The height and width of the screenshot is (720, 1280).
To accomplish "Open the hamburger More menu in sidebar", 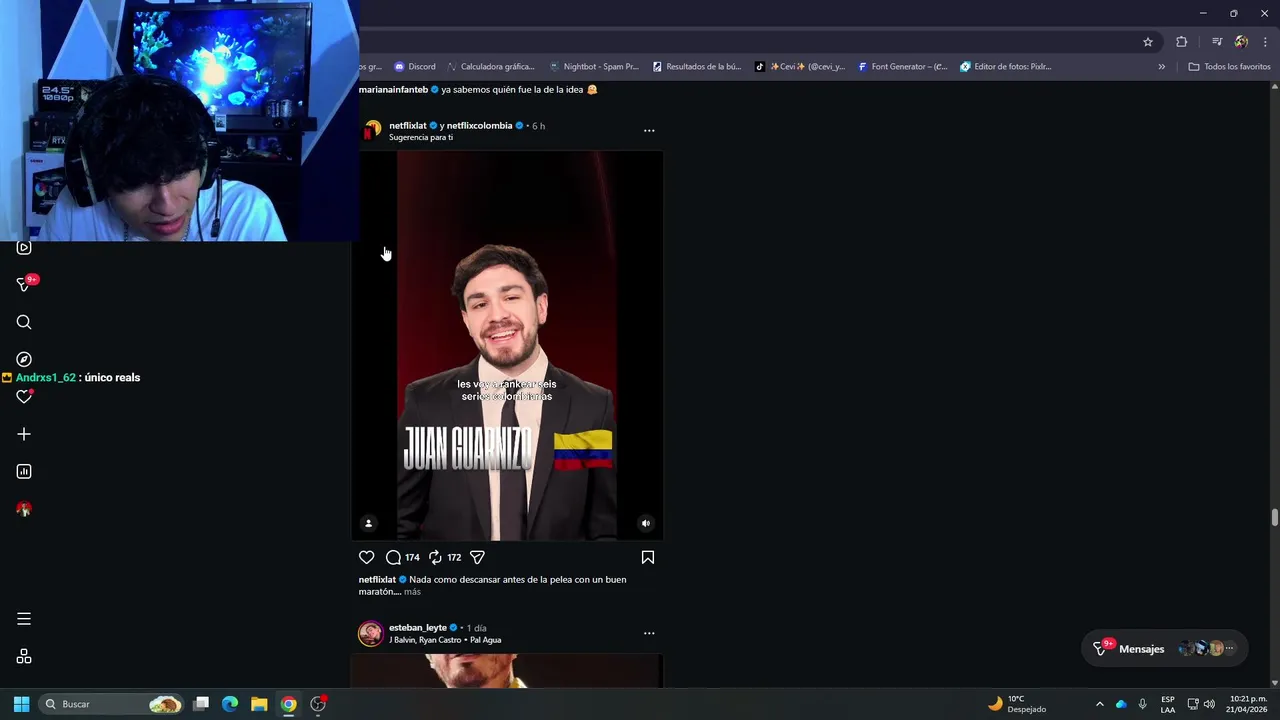I will point(24,619).
